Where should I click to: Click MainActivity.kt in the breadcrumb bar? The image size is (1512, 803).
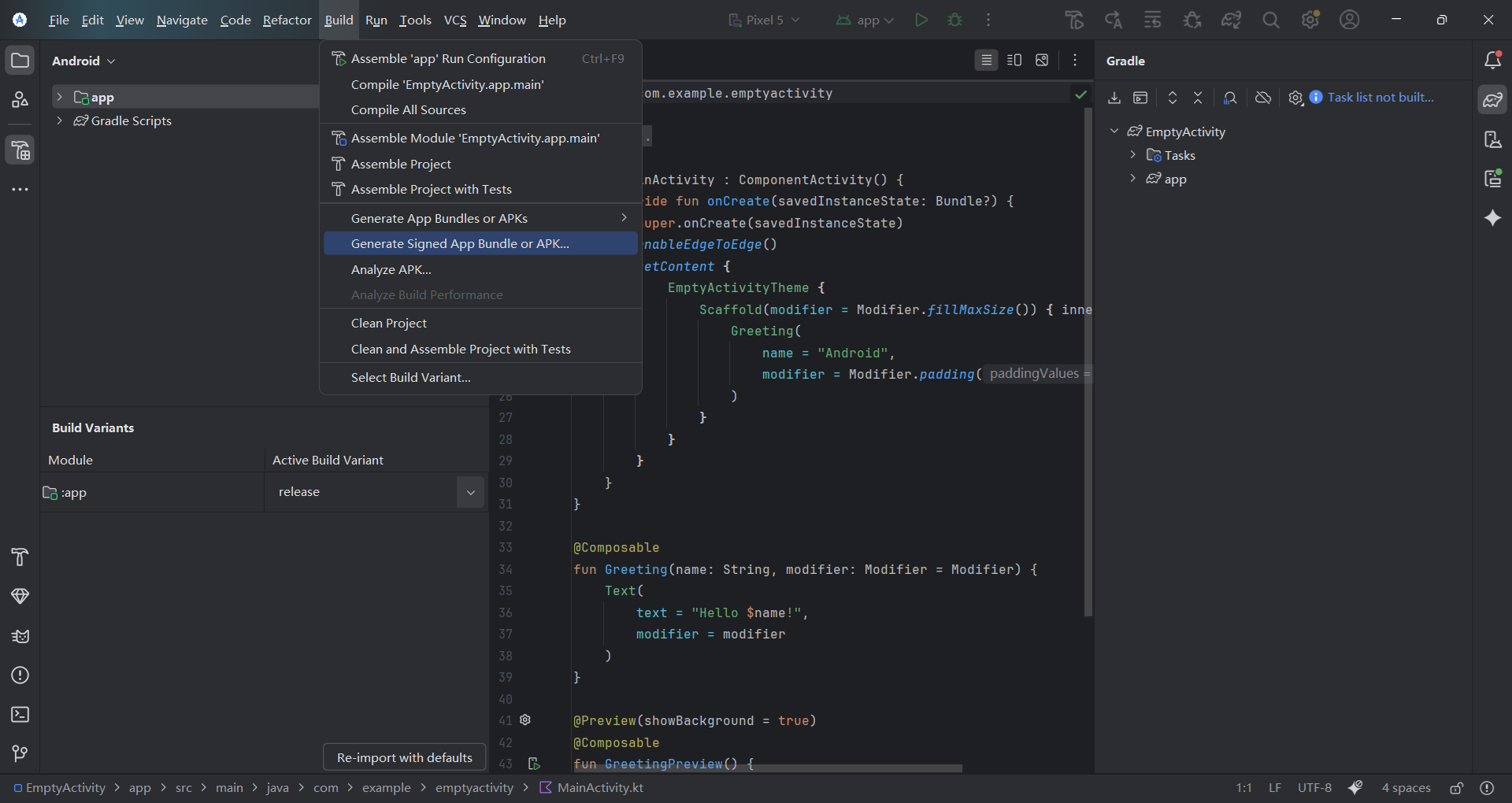tap(600, 787)
